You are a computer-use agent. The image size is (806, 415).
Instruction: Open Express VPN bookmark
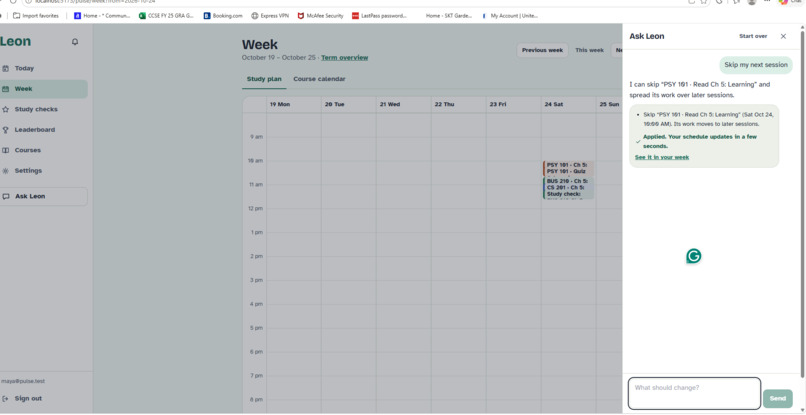tap(270, 16)
